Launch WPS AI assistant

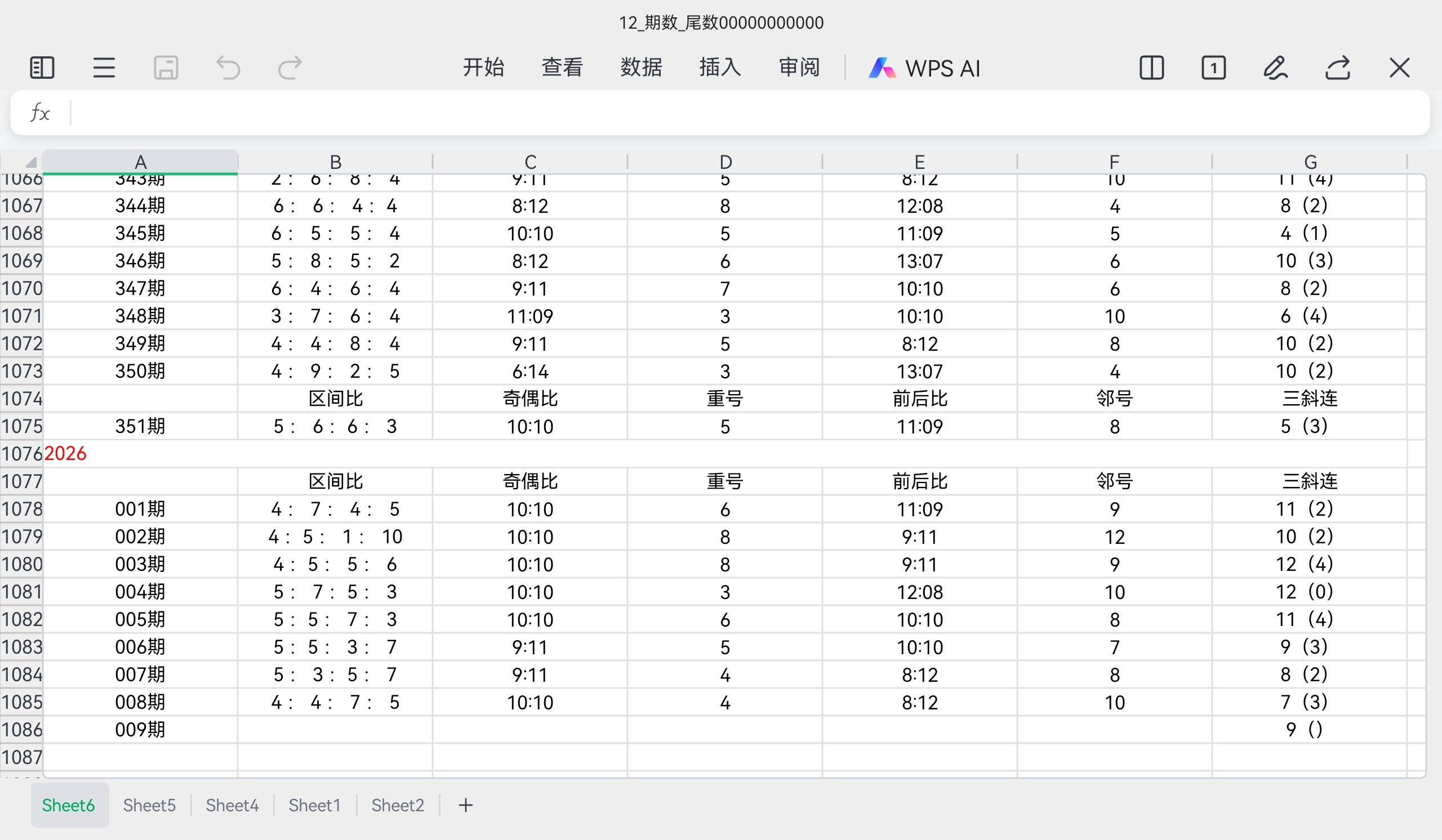click(x=925, y=68)
